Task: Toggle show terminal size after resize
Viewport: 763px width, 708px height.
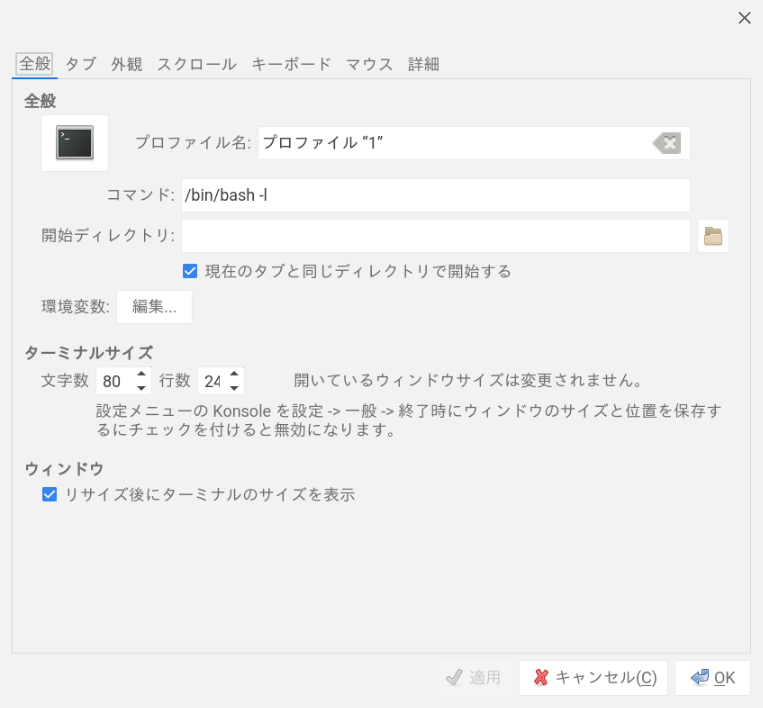Action: (x=49, y=494)
